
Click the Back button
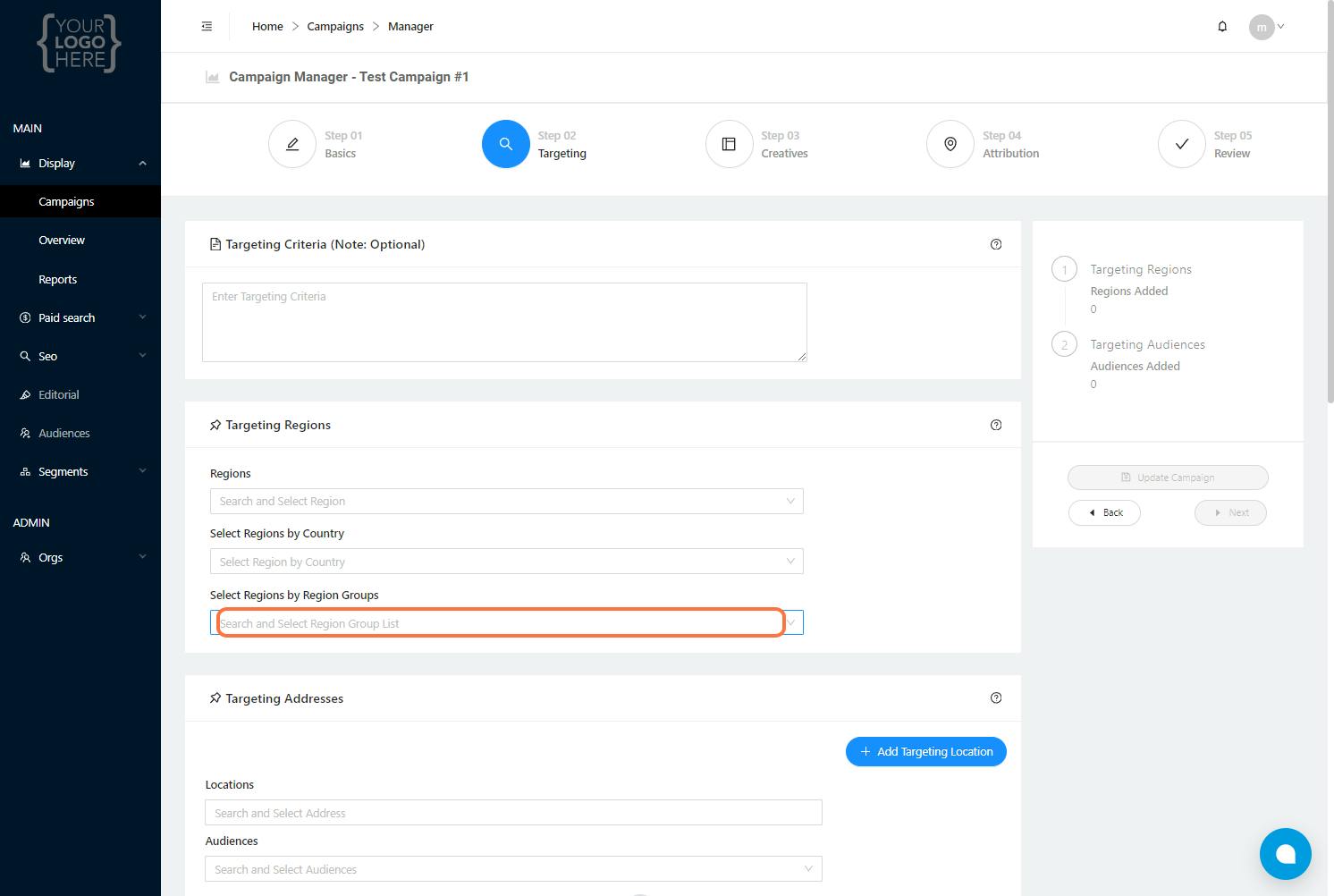(x=1104, y=512)
